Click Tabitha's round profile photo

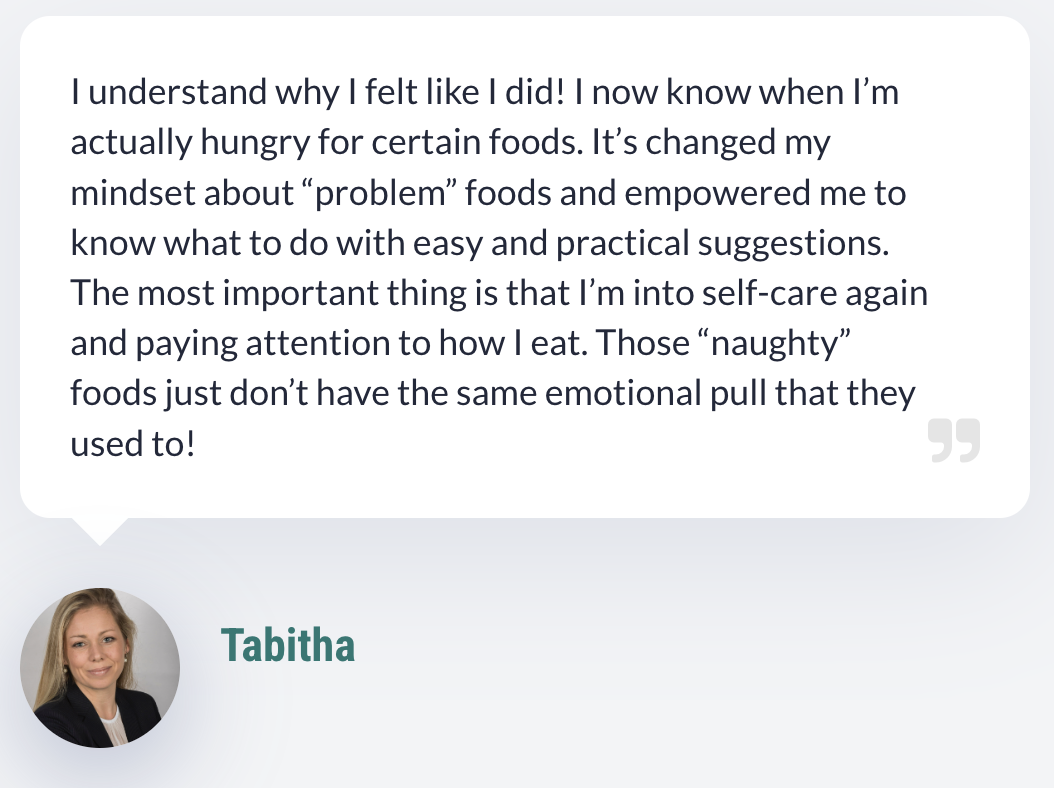100,667
